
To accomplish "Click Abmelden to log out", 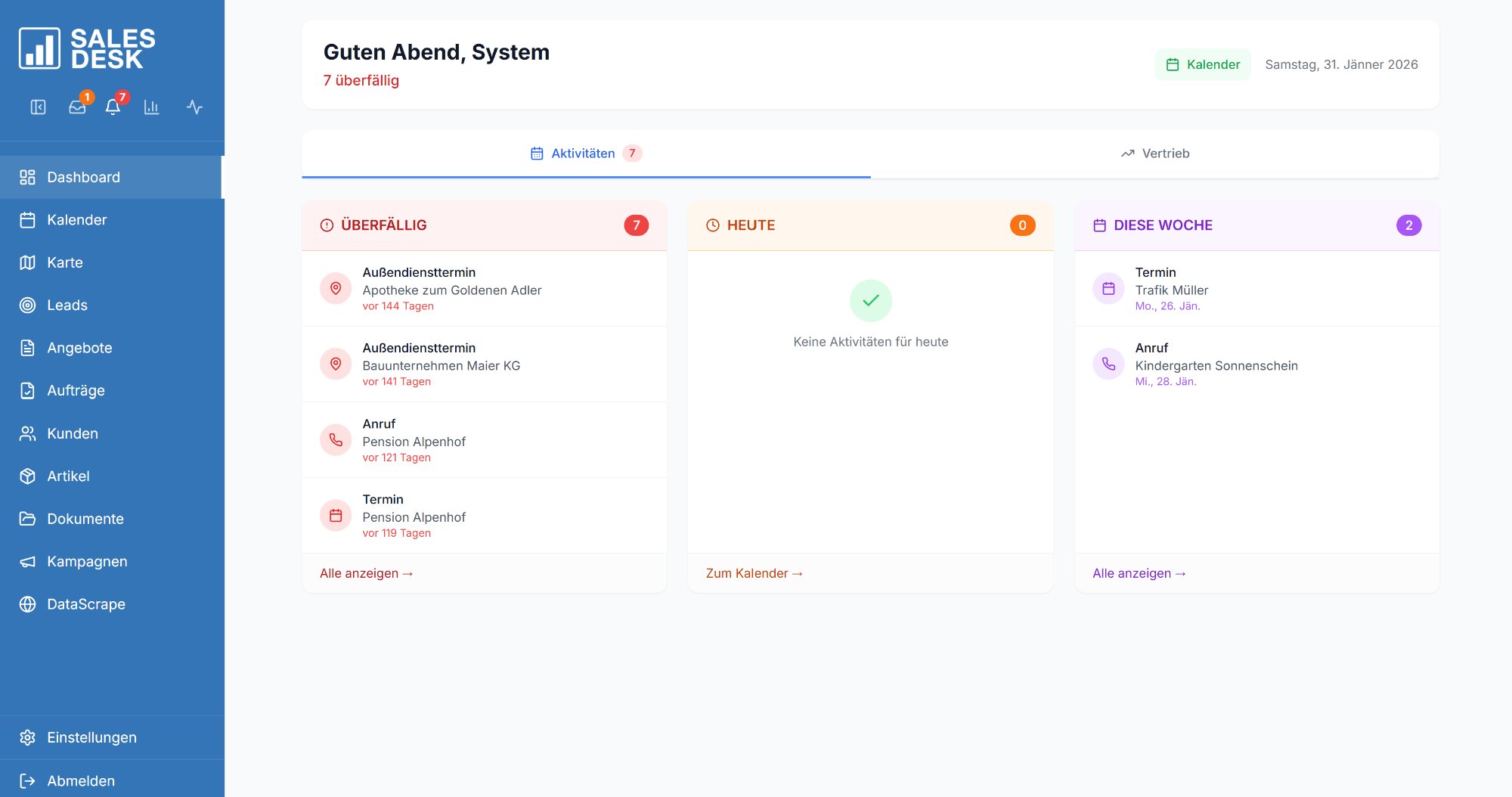I will (x=80, y=780).
